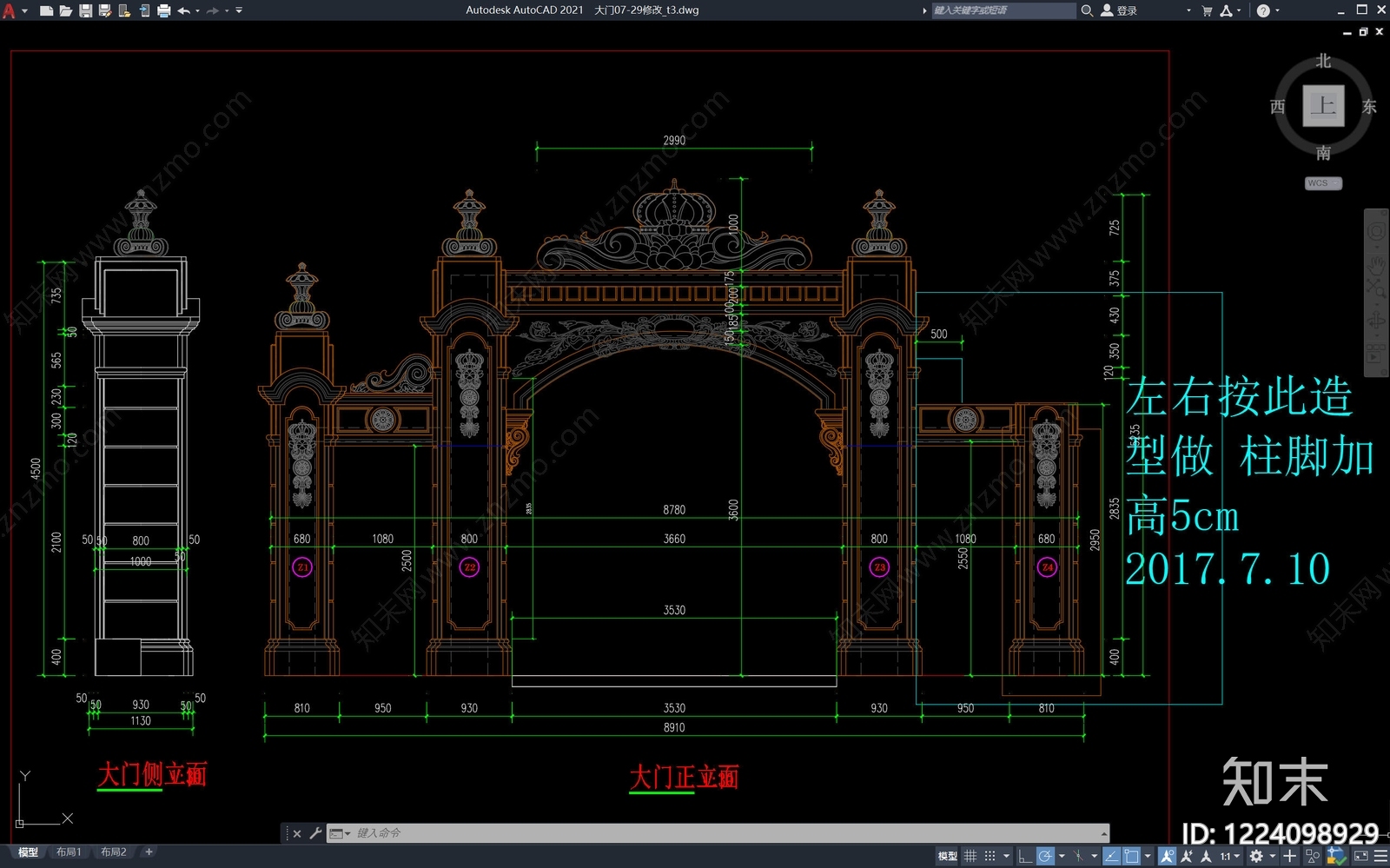1390x868 pixels.
Task: Open the annotation scale 1:1 dropdown
Action: (x=1229, y=856)
